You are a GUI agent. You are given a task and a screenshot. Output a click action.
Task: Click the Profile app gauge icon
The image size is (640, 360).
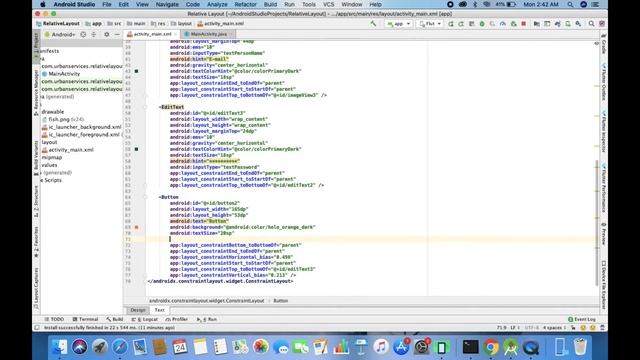click(x=503, y=24)
